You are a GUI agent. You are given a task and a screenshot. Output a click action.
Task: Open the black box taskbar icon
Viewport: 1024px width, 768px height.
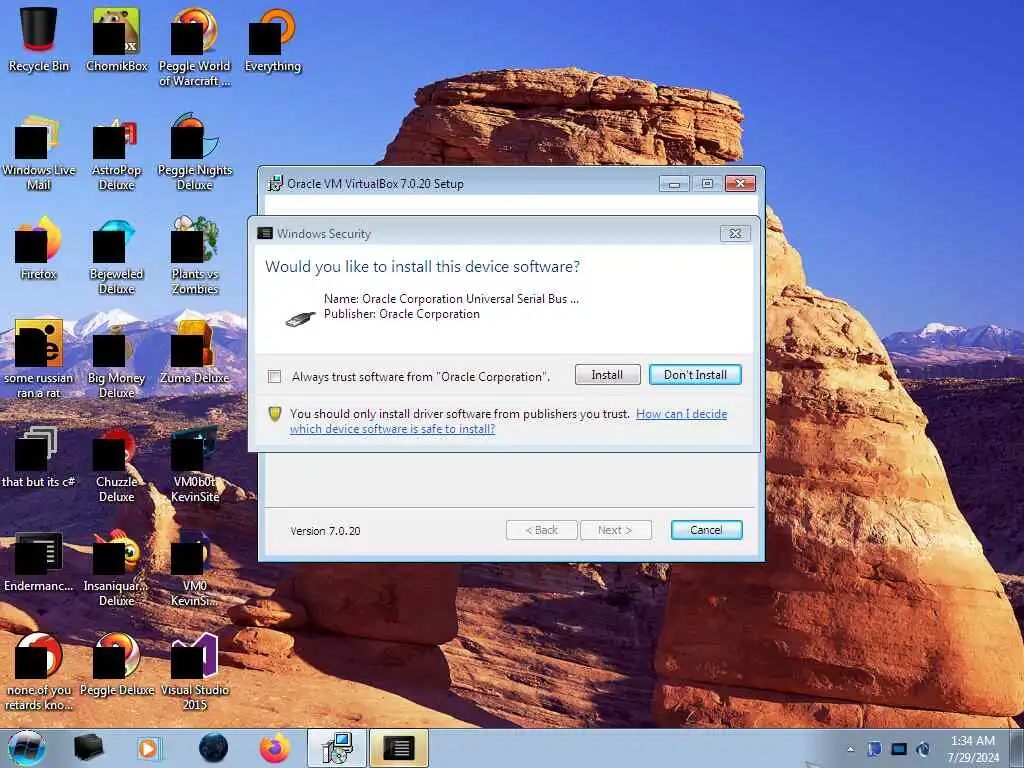[x=88, y=748]
